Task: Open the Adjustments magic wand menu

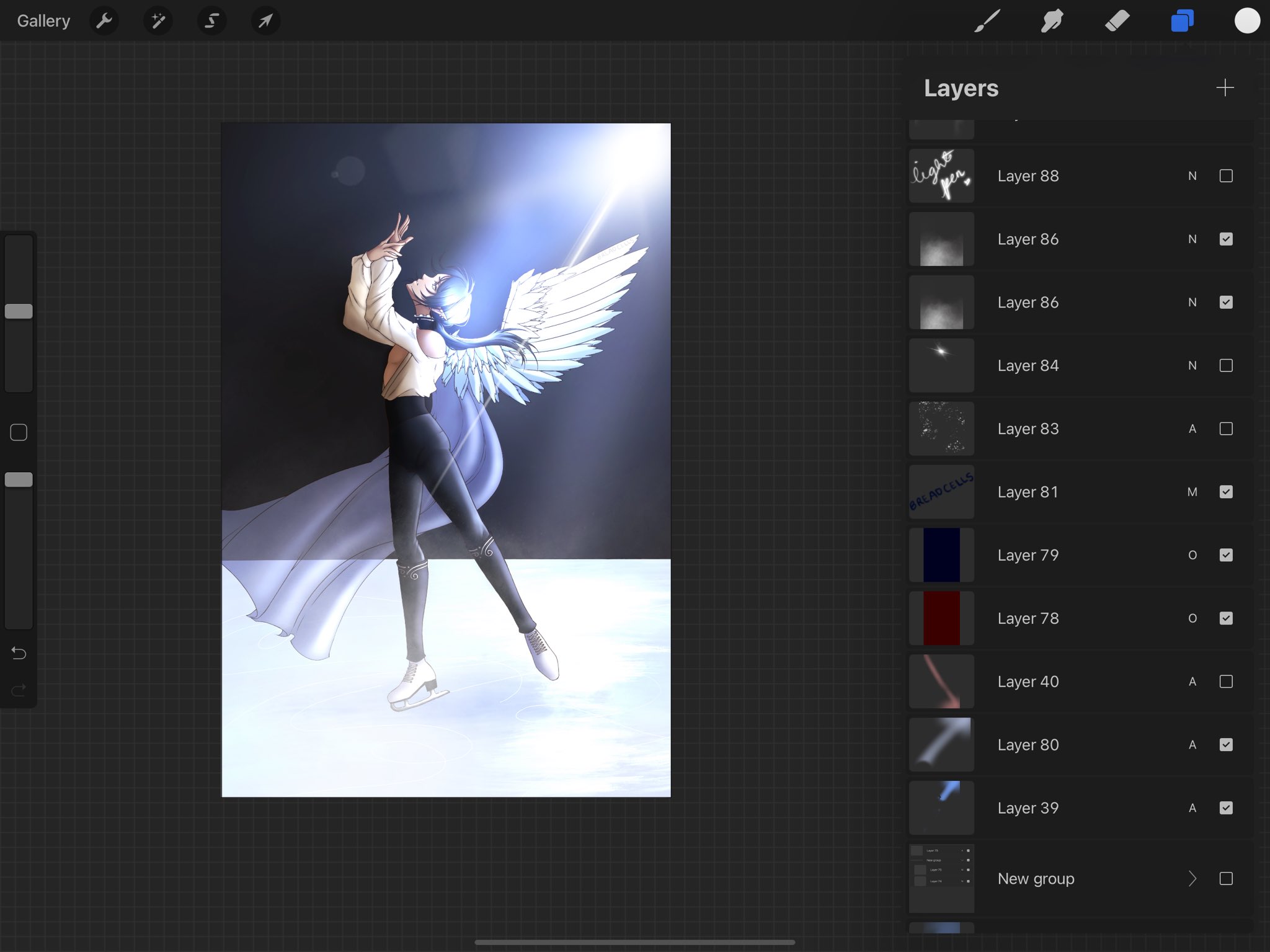Action: pos(158,21)
